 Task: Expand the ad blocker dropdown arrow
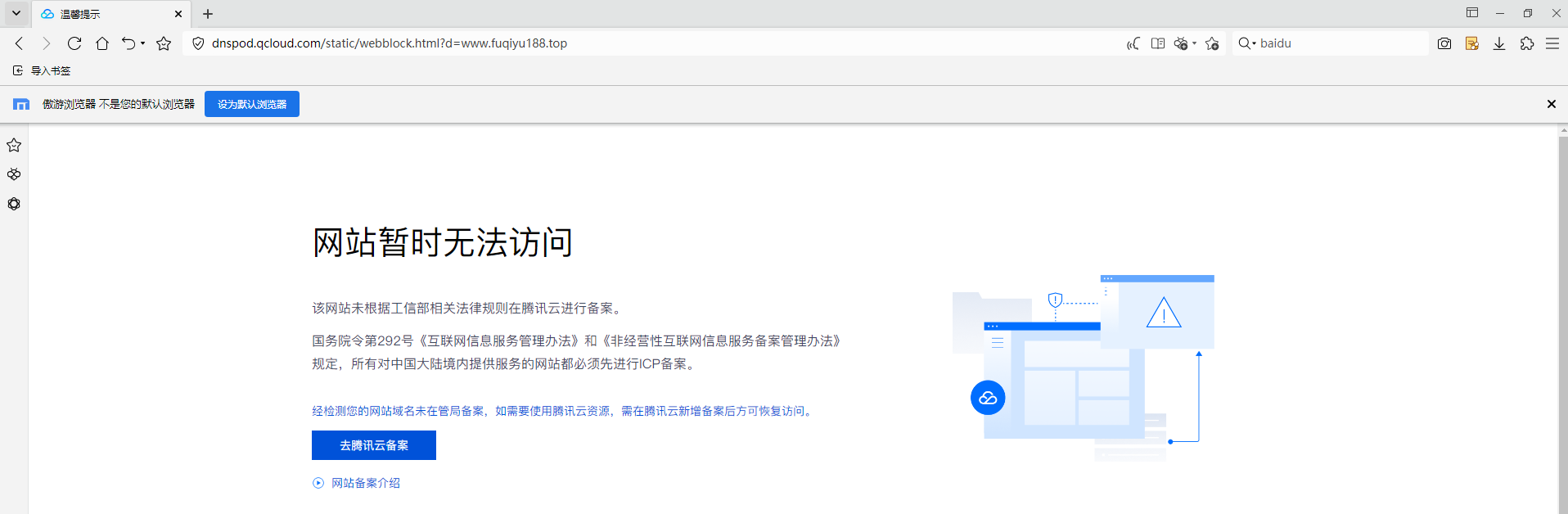(1194, 43)
